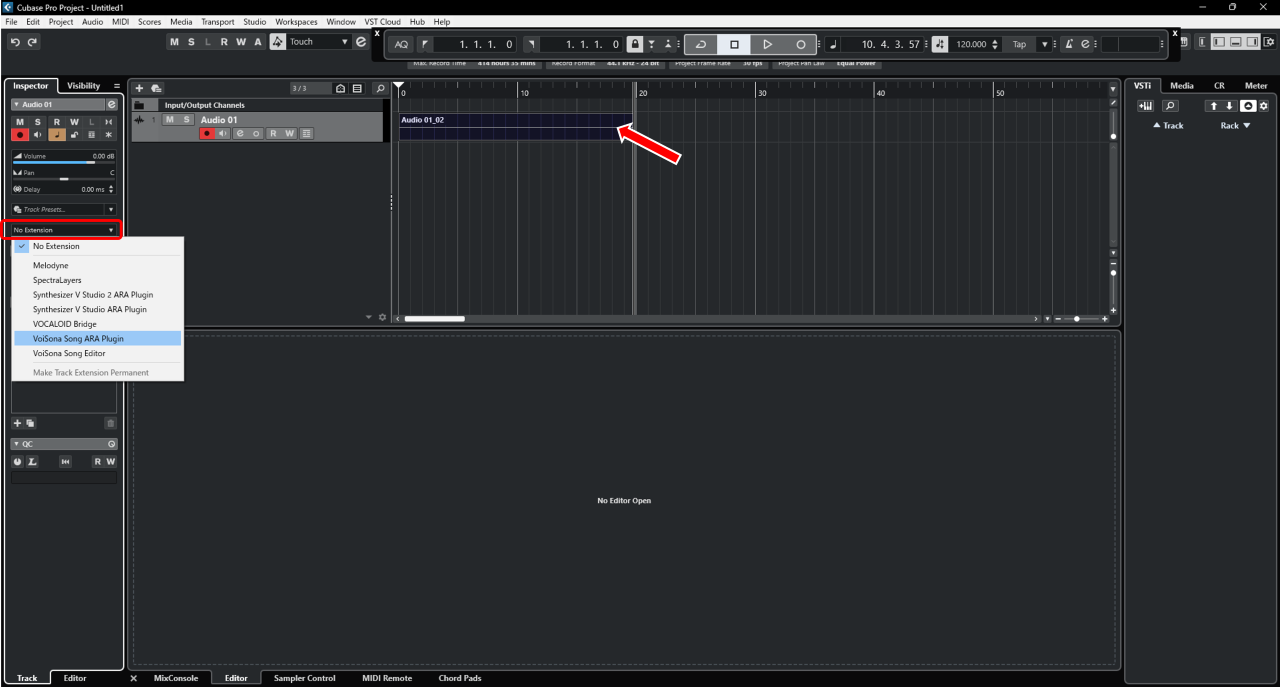Solo Audio 01 with the track-row S button

(x=185, y=120)
